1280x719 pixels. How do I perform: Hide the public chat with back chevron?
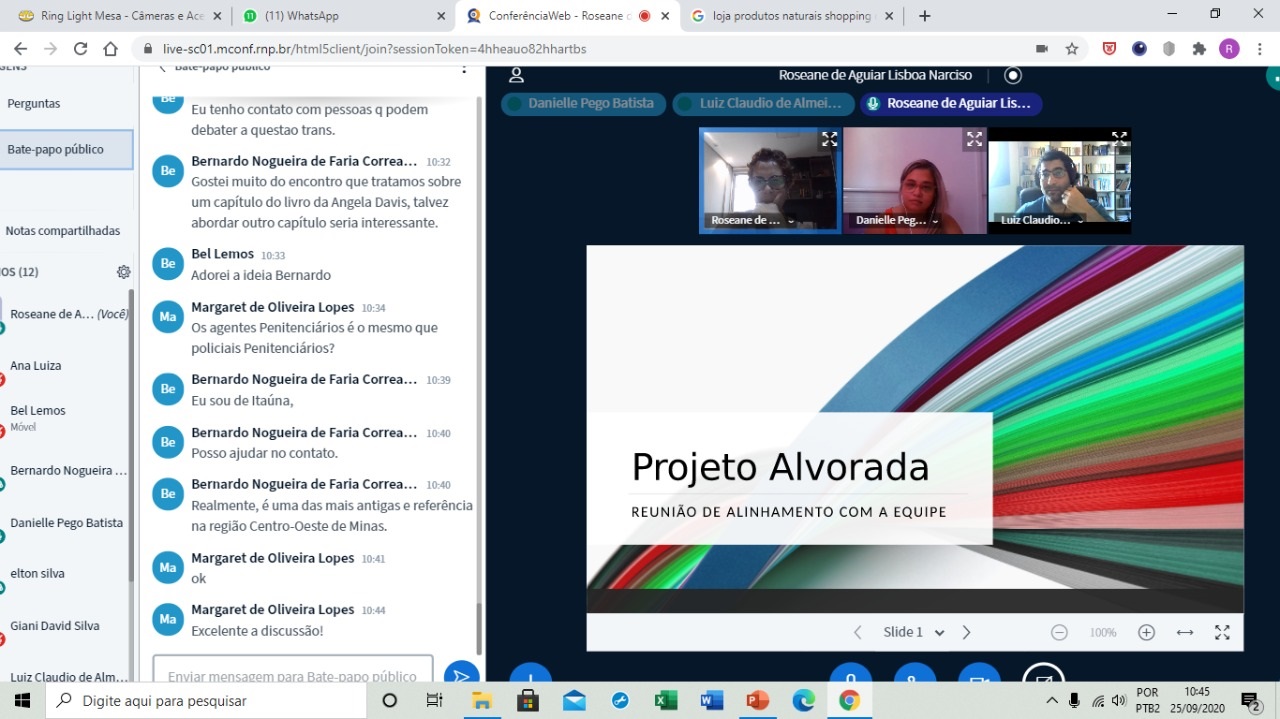tap(162, 69)
